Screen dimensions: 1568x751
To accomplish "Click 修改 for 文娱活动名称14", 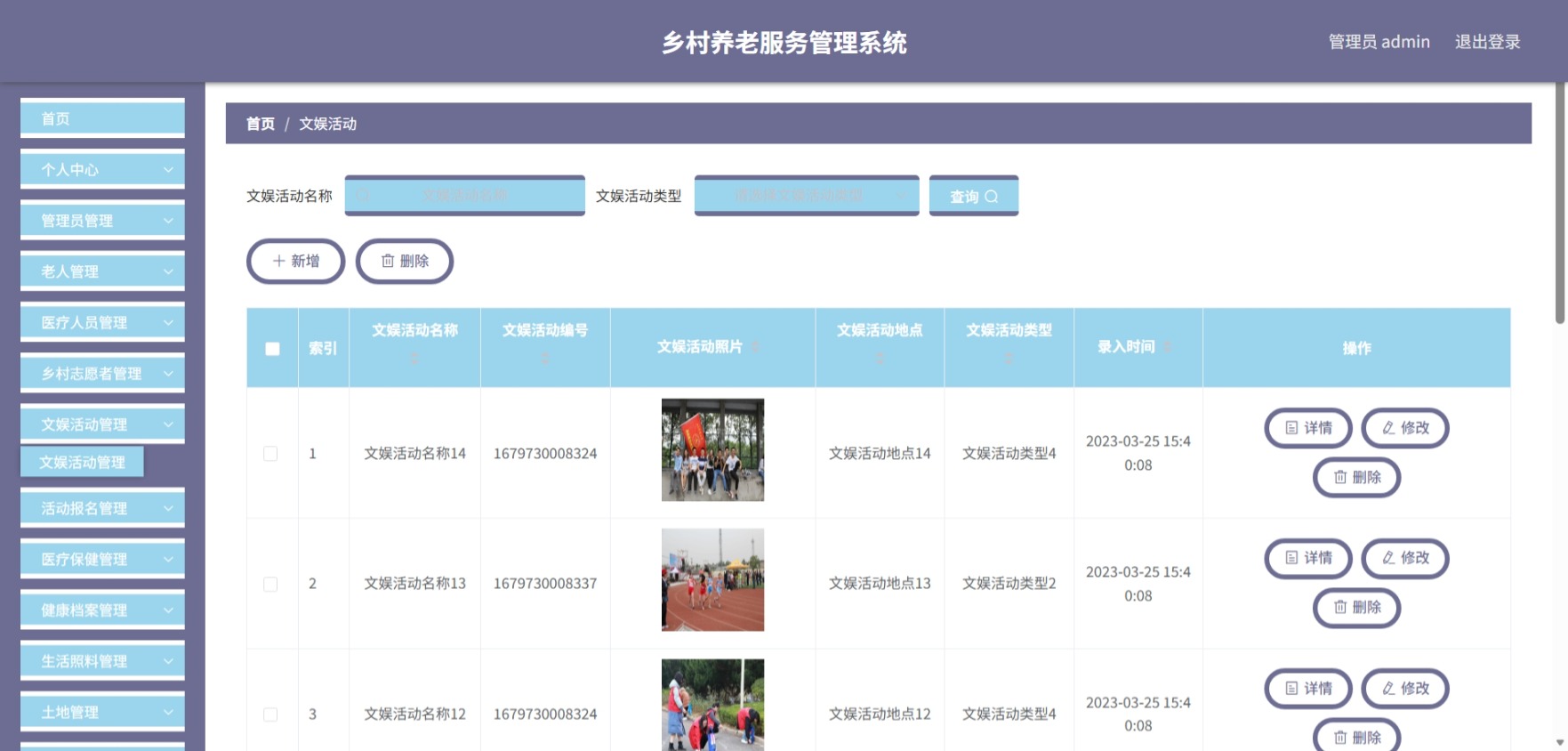I will [1405, 428].
